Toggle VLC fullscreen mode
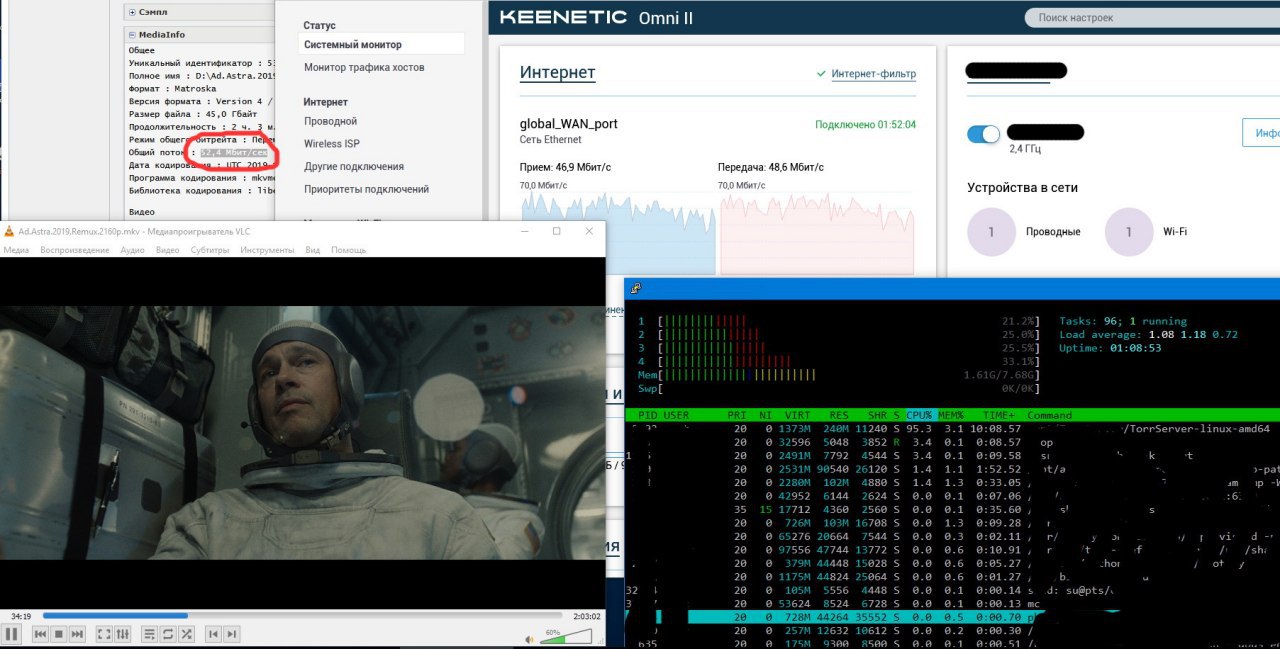The width and height of the screenshot is (1280, 649). click(x=104, y=634)
